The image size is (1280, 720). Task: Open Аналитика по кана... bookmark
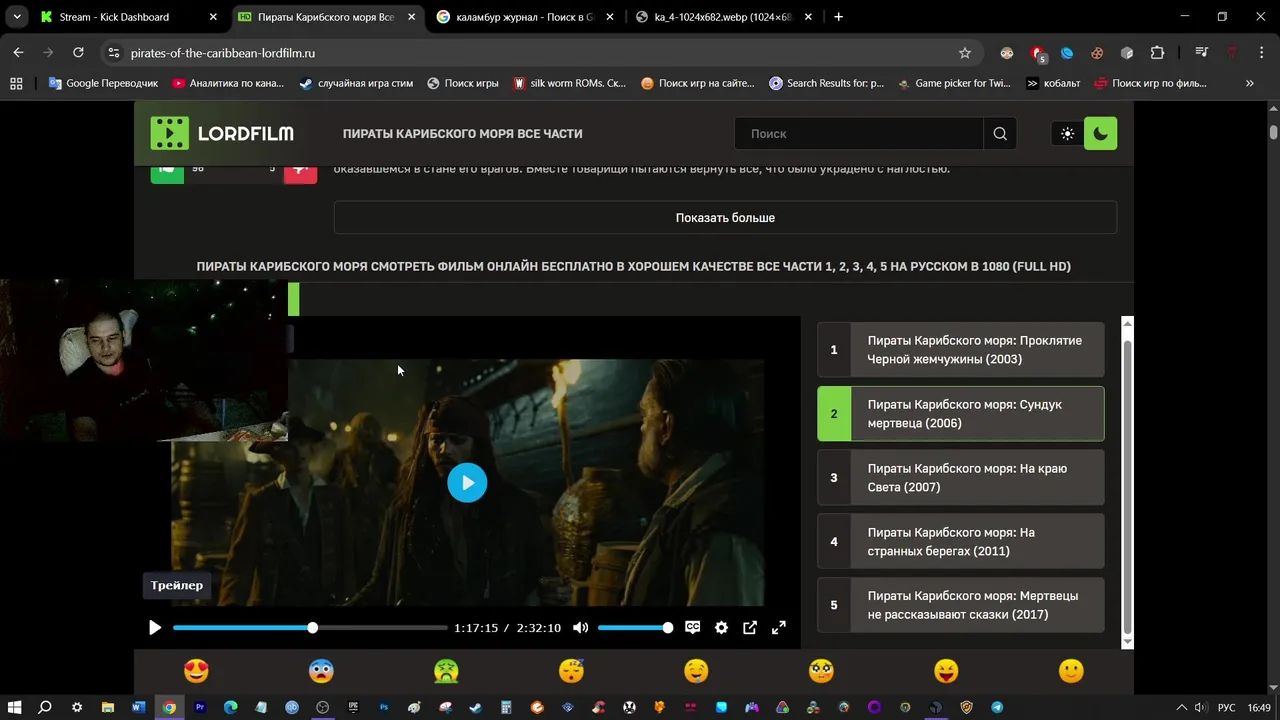coord(228,83)
